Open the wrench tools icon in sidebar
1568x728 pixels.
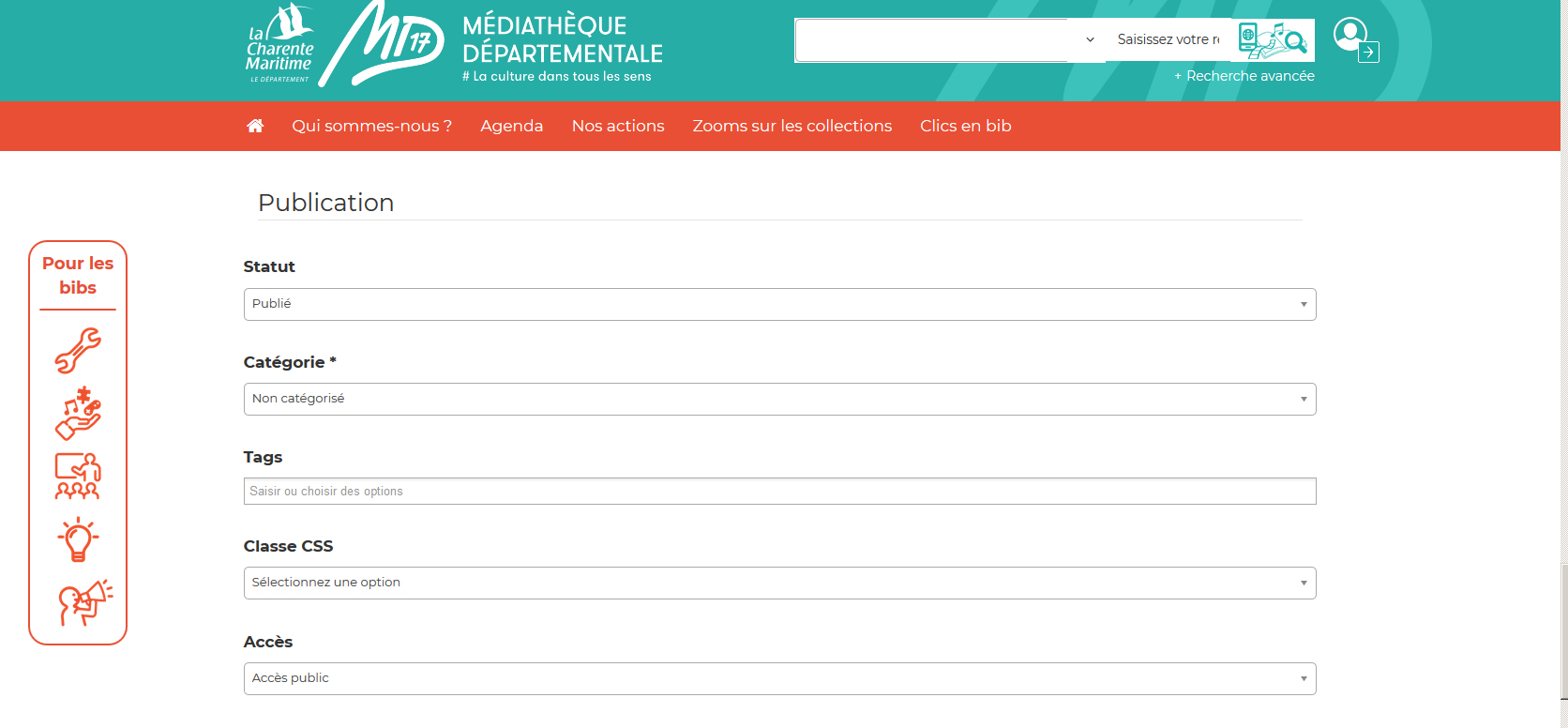pyautogui.click(x=78, y=351)
